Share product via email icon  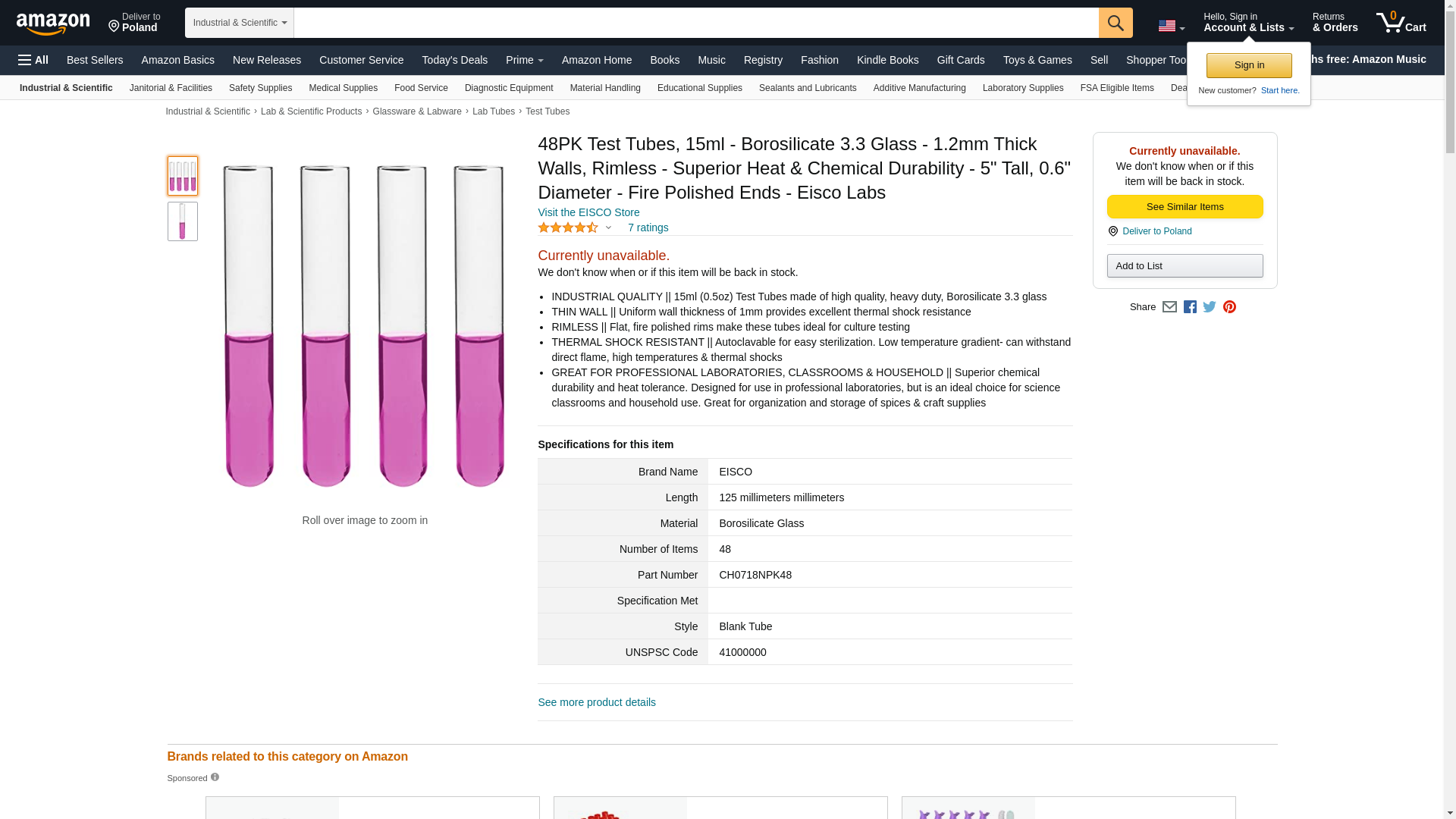1169,307
